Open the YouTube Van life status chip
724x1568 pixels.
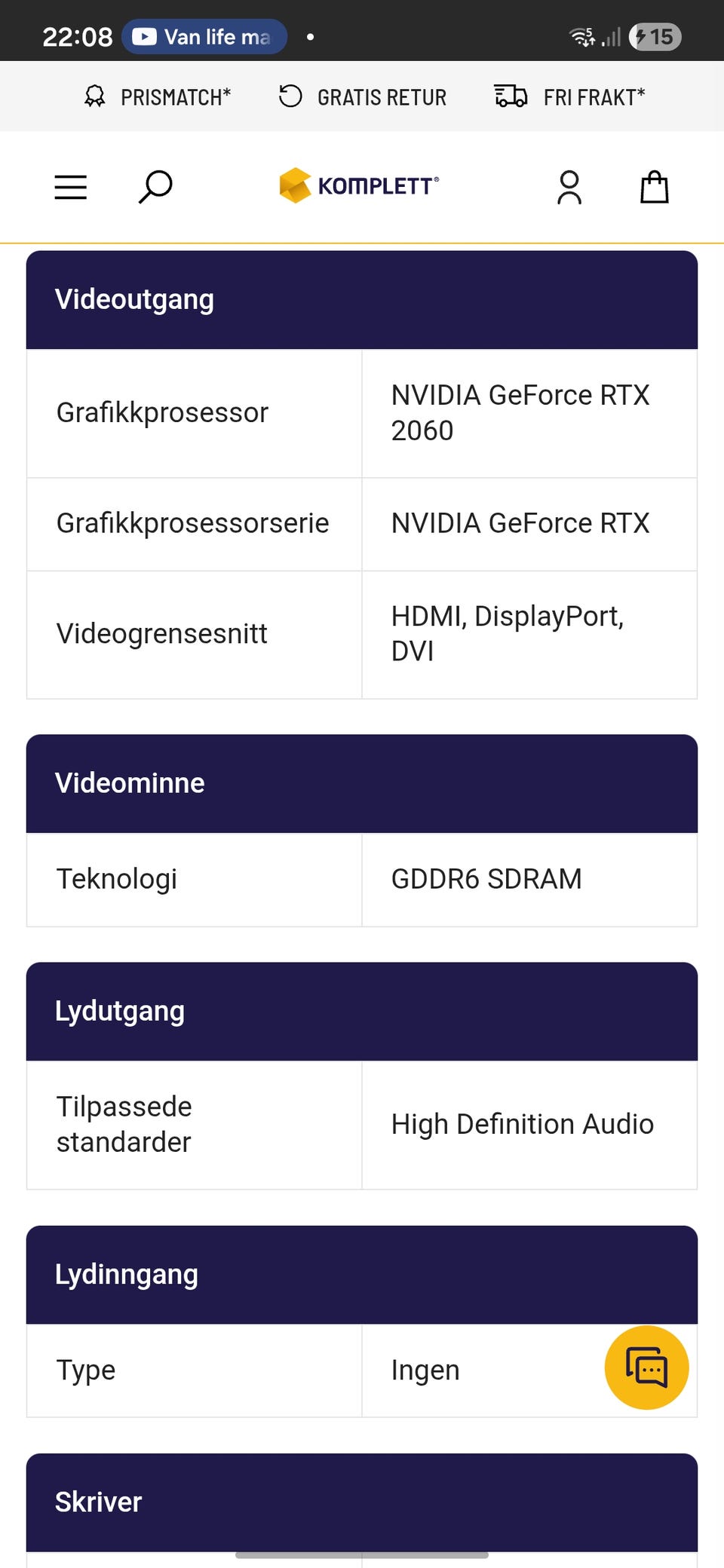[204, 36]
